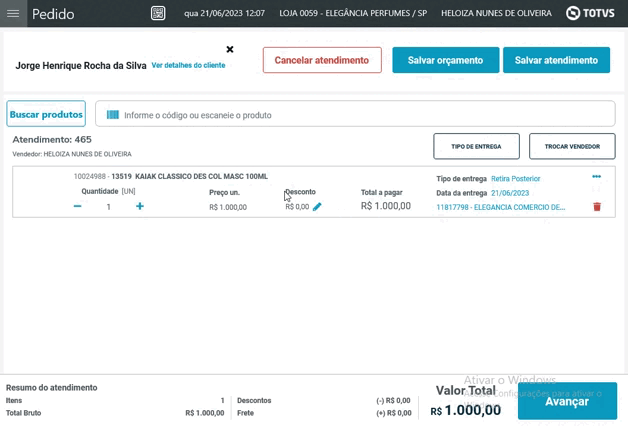Increase item quantity with the plus icon
This screenshot has height=428, width=628.
[x=140, y=207]
